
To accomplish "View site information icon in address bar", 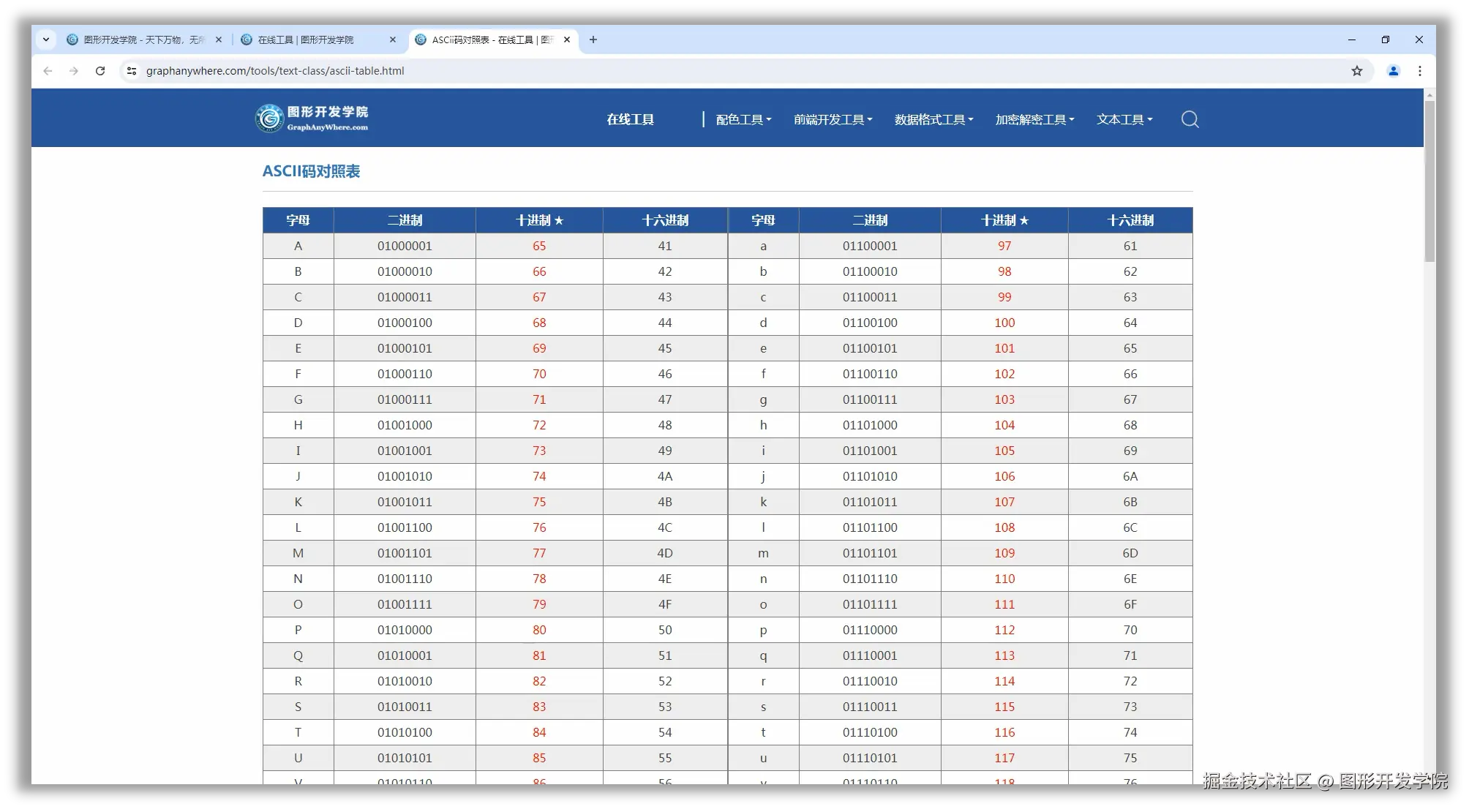I will pyautogui.click(x=132, y=71).
